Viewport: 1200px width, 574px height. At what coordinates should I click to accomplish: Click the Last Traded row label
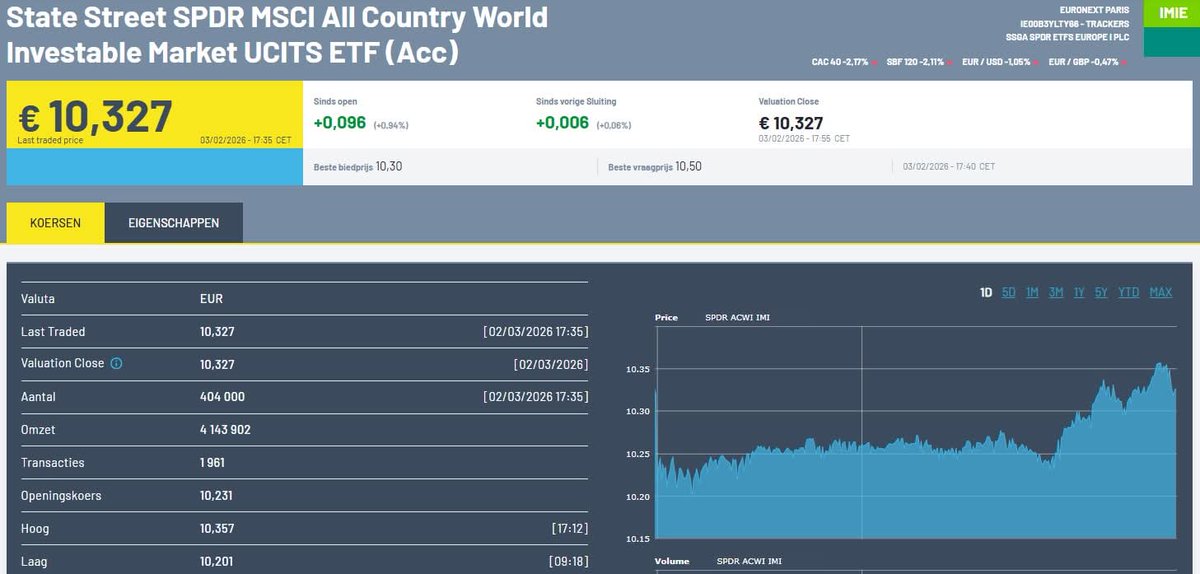coord(53,332)
